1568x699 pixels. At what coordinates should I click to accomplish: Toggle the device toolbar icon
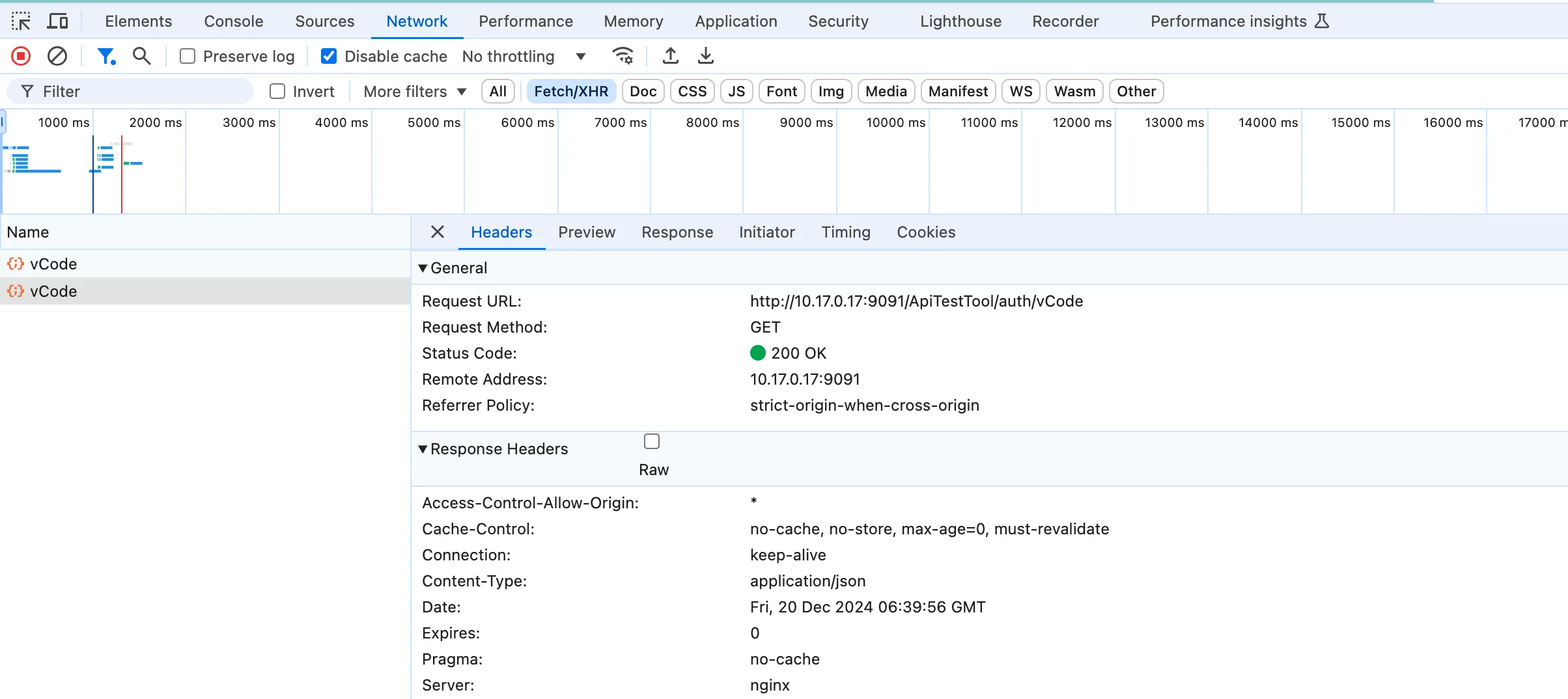click(x=58, y=21)
